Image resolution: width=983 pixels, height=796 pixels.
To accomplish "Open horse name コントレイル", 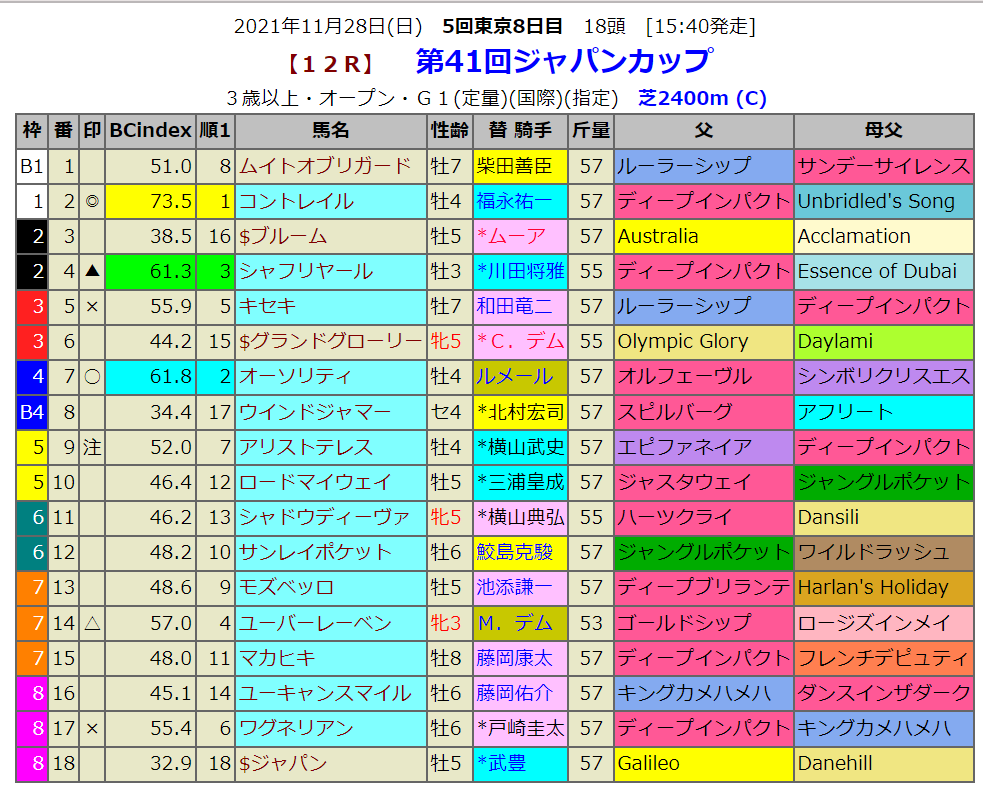I will 297,202.
